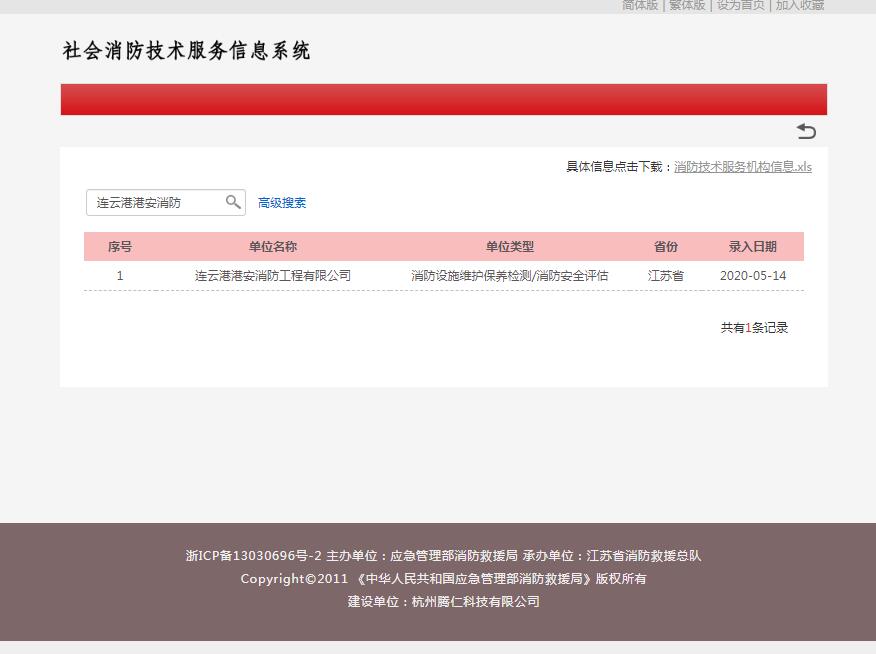The width and height of the screenshot is (876, 654).
Task: Open 高级搜索 advanced search
Action: click(282, 202)
